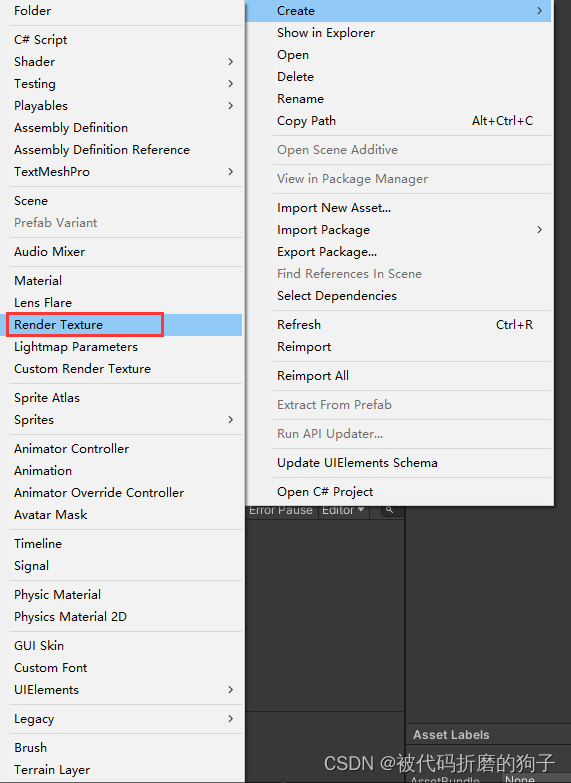The height and width of the screenshot is (783, 571).
Task: Expand the Playables submenu
Action: [123, 106]
